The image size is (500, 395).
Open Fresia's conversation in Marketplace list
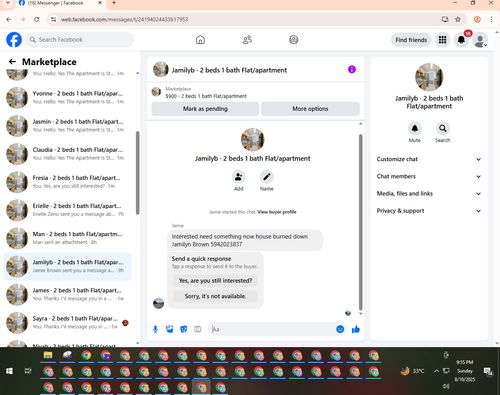pos(68,182)
